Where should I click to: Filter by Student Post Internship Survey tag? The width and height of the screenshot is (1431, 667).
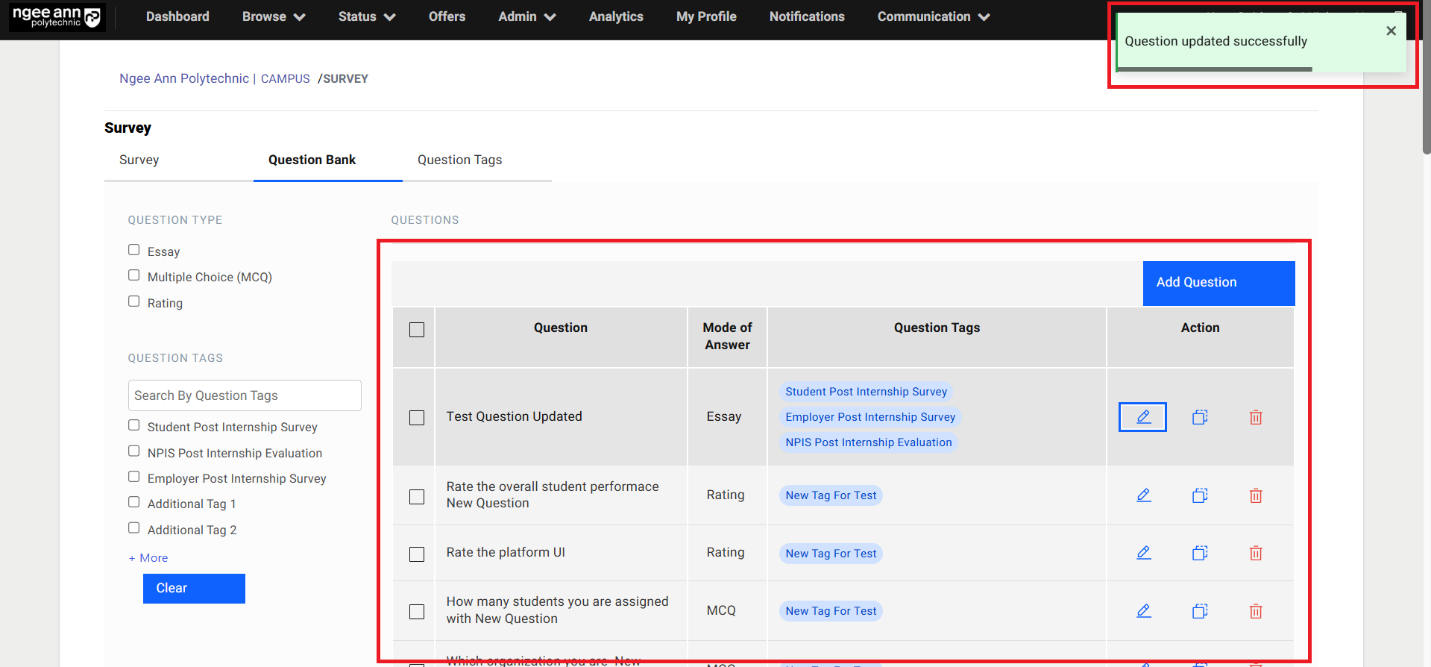point(134,426)
